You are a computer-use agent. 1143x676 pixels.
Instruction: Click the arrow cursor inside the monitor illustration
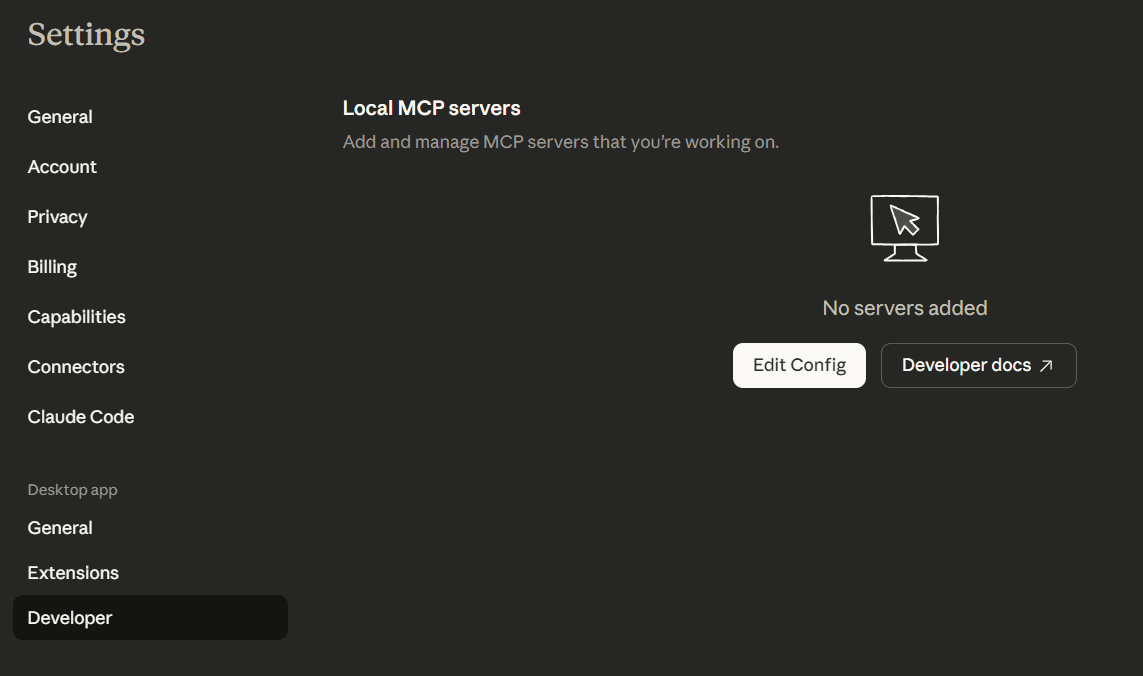point(904,220)
